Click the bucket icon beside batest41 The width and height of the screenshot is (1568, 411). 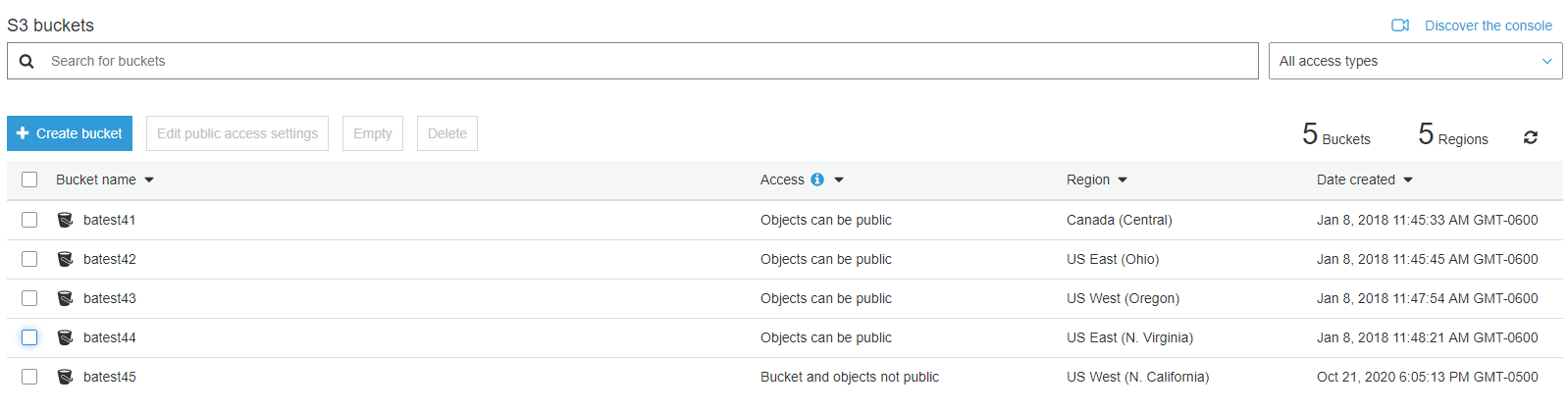[65, 220]
